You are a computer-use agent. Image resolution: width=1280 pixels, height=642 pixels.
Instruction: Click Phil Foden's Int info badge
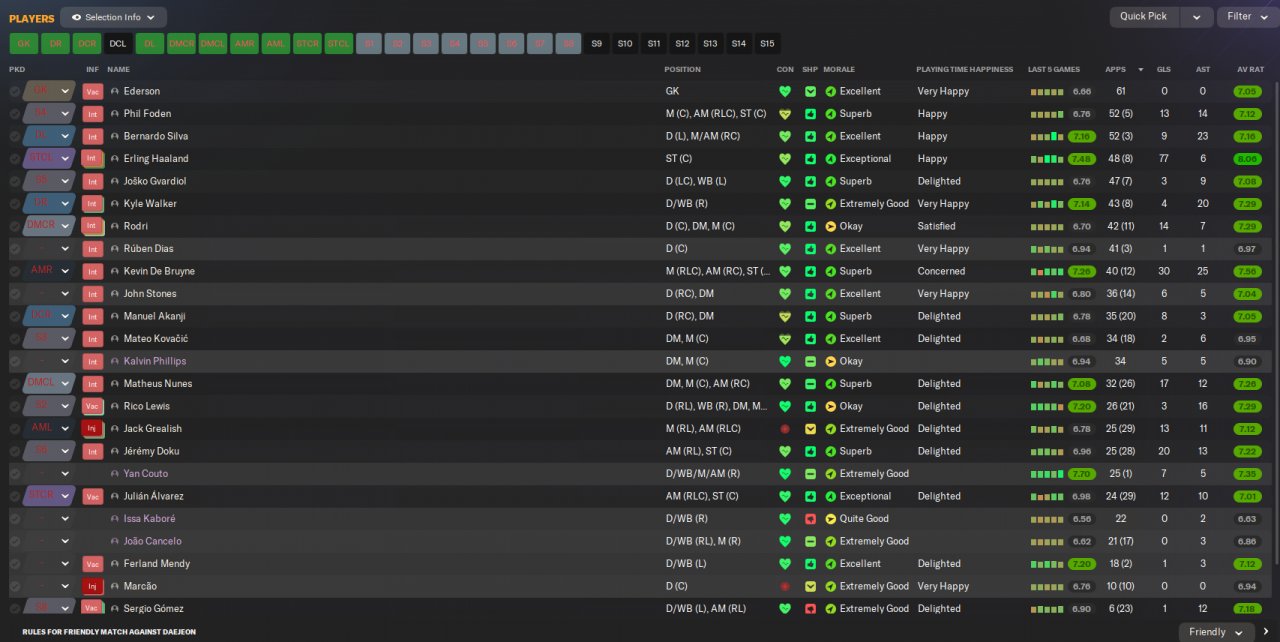pyautogui.click(x=93, y=114)
